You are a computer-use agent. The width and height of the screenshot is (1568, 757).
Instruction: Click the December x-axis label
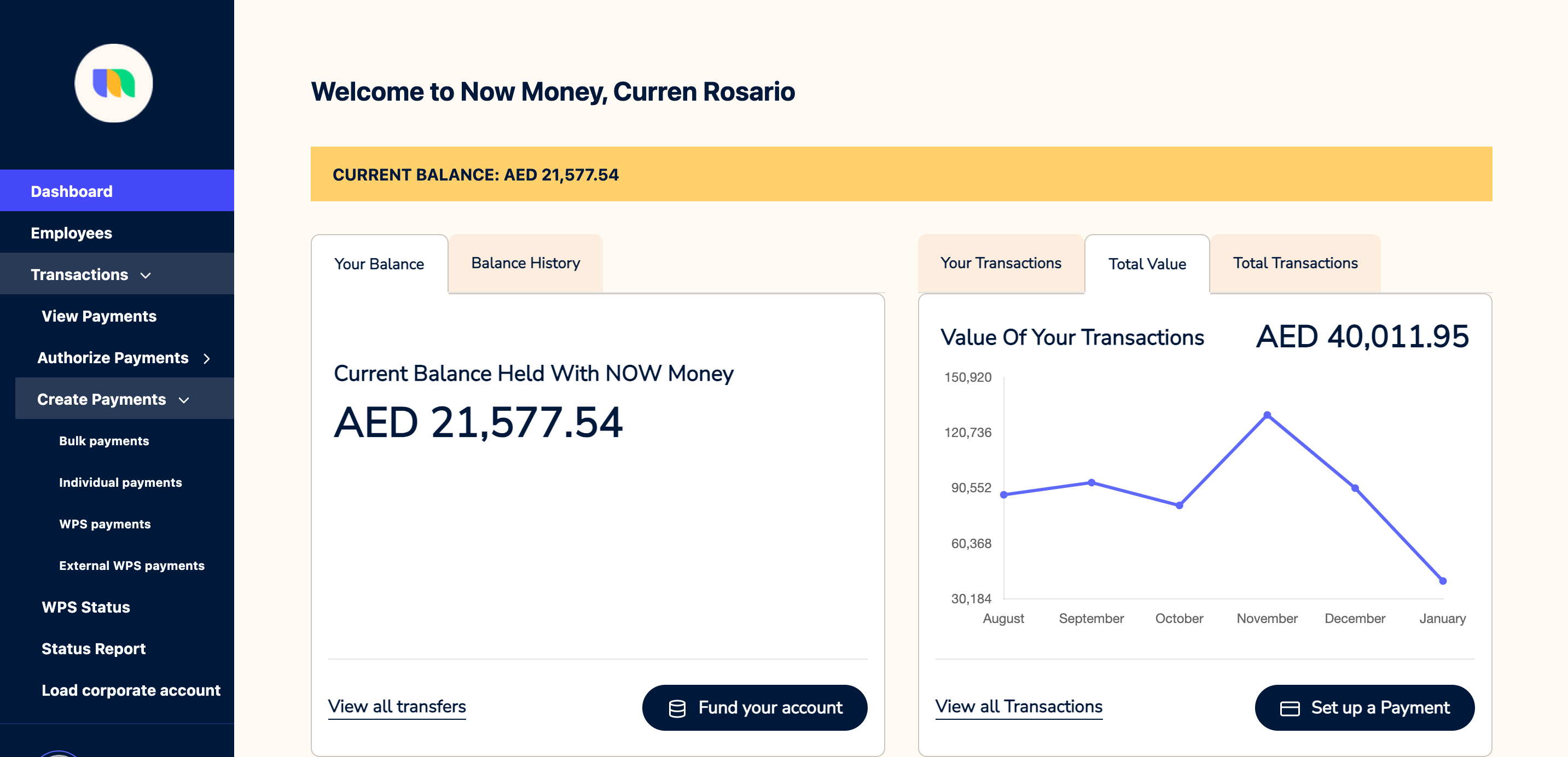click(x=1355, y=618)
